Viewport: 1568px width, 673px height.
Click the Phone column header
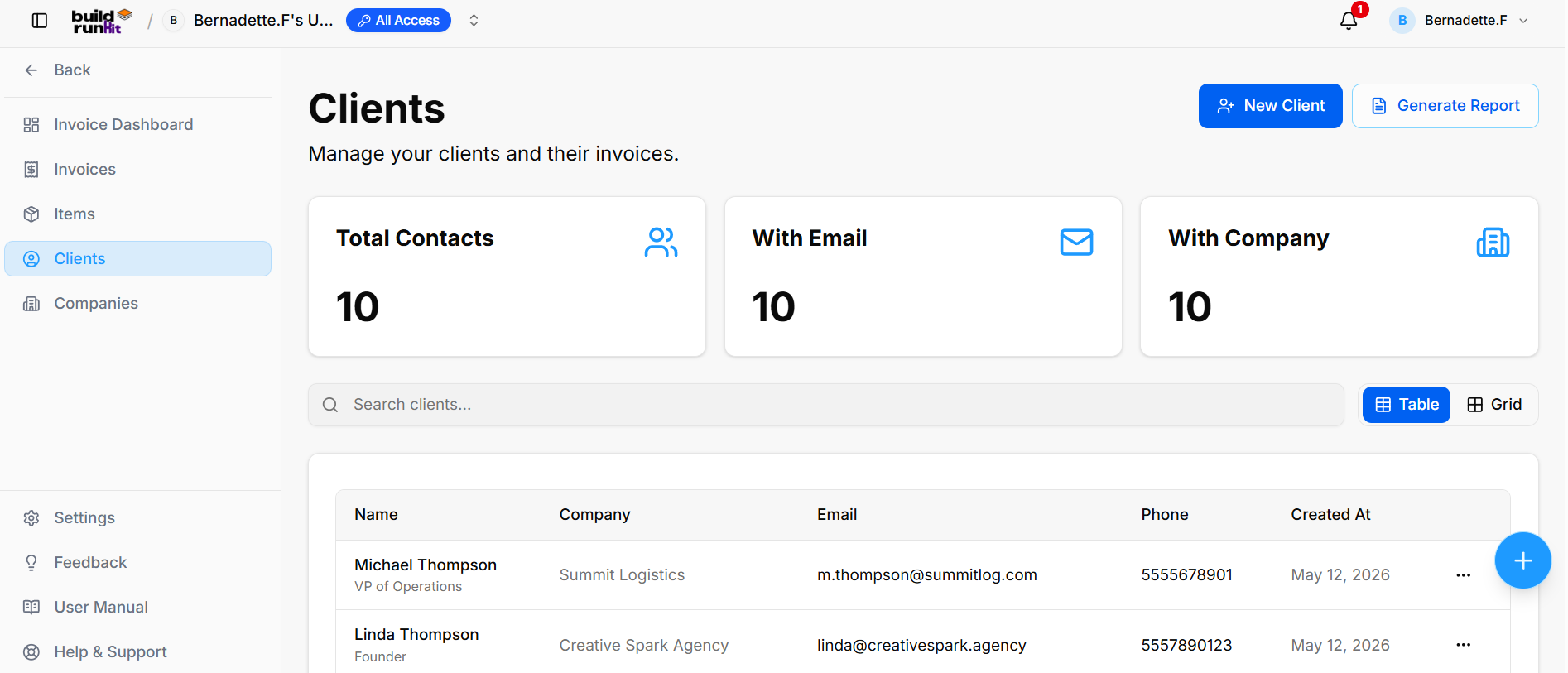tap(1165, 515)
